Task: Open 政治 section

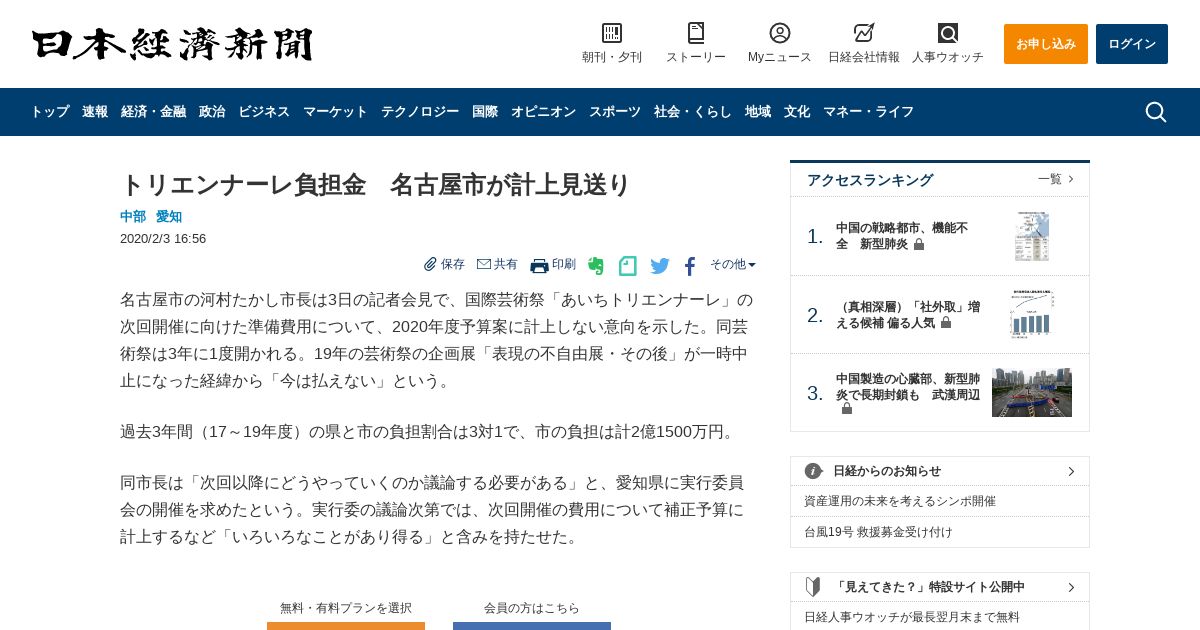Action: (x=212, y=112)
